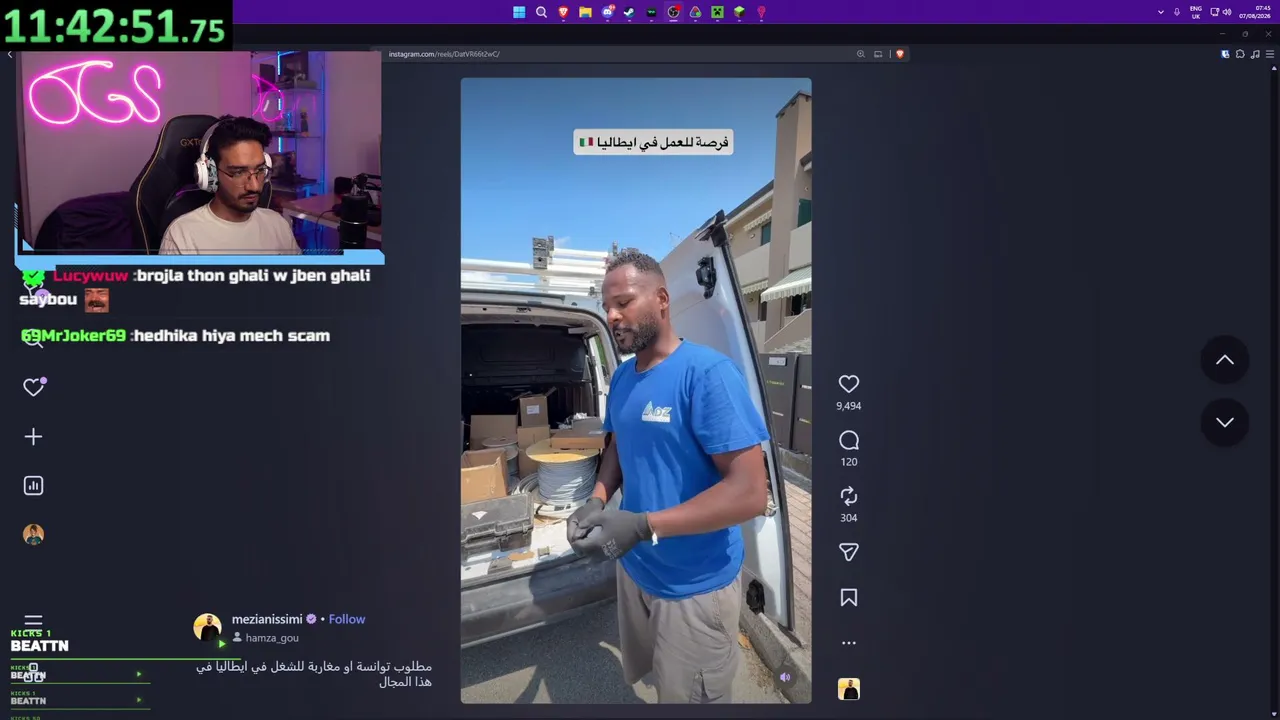This screenshot has height=720, width=1280.
Task: Mute the reel with the speaker button
Action: (x=785, y=677)
